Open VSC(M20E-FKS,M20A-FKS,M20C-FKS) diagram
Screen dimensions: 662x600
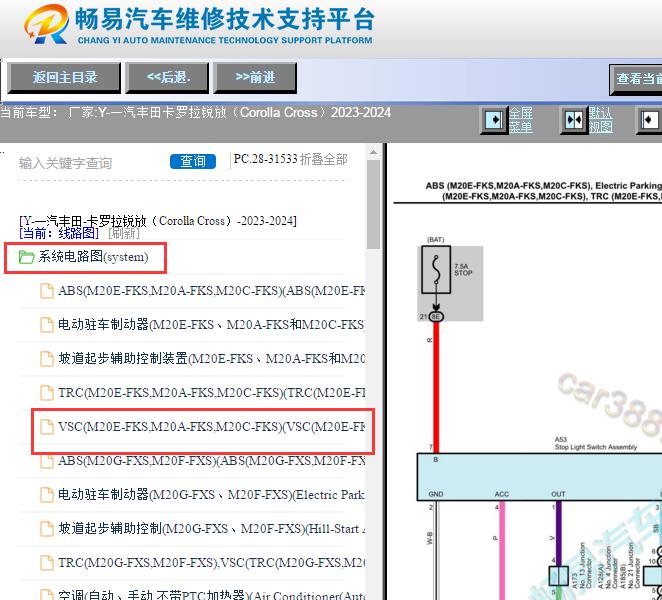[211, 427]
